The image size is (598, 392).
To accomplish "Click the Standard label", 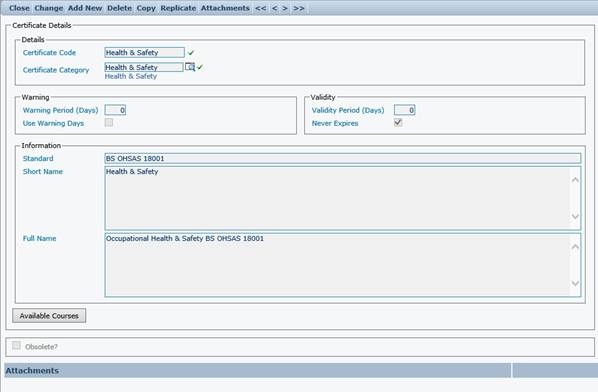I will (38, 158).
